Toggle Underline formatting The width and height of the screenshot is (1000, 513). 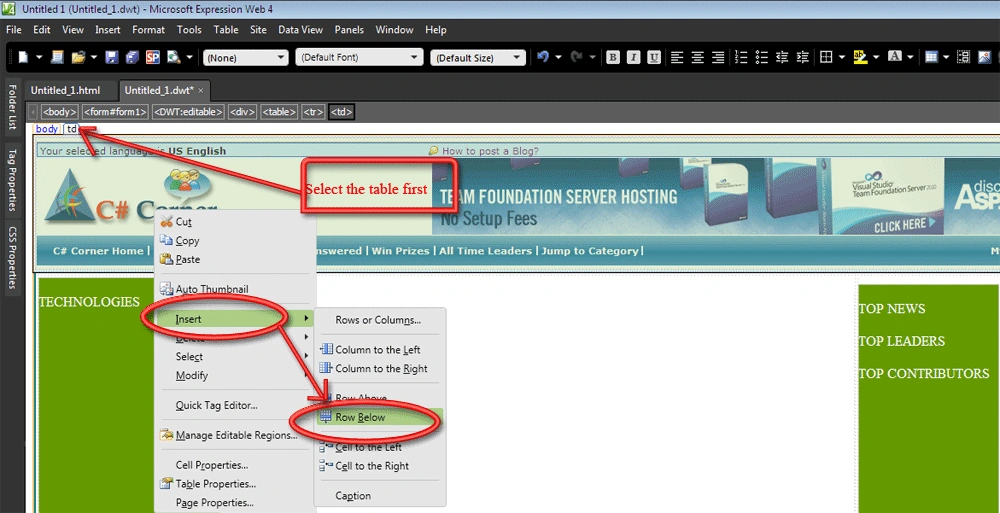click(654, 57)
